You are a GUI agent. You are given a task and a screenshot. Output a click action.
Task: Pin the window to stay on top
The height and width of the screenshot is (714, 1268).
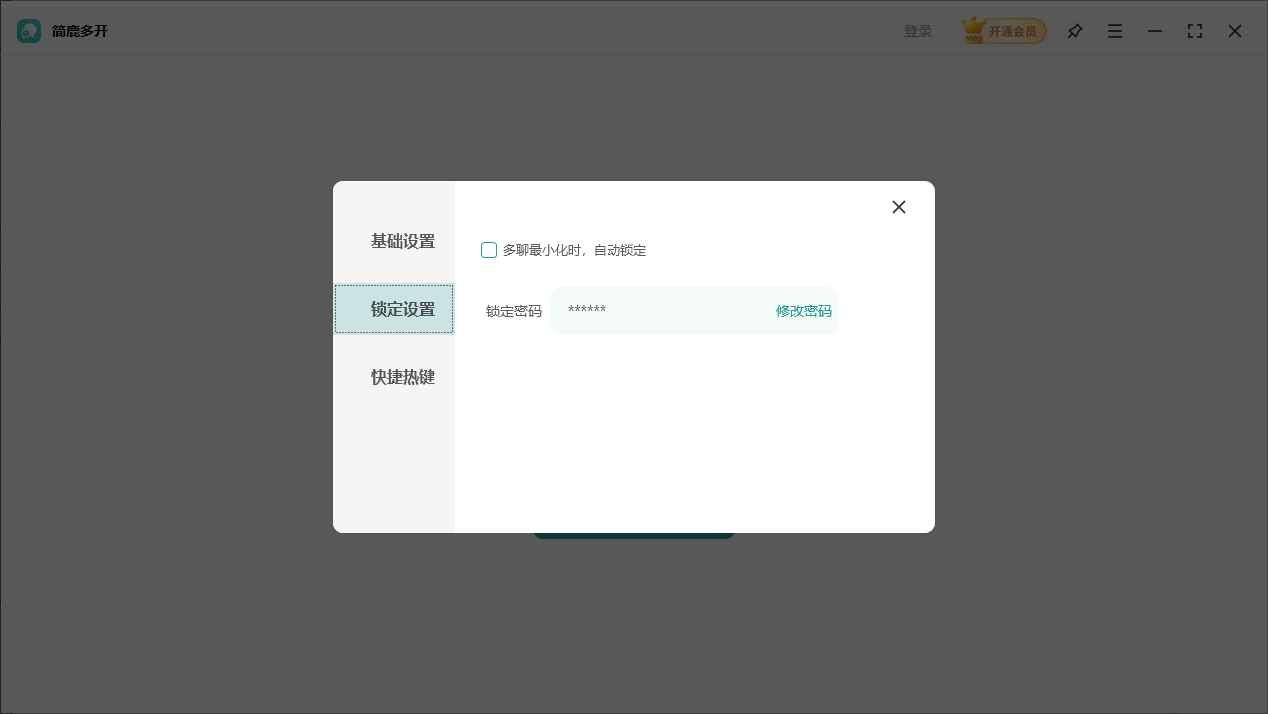click(x=1074, y=31)
